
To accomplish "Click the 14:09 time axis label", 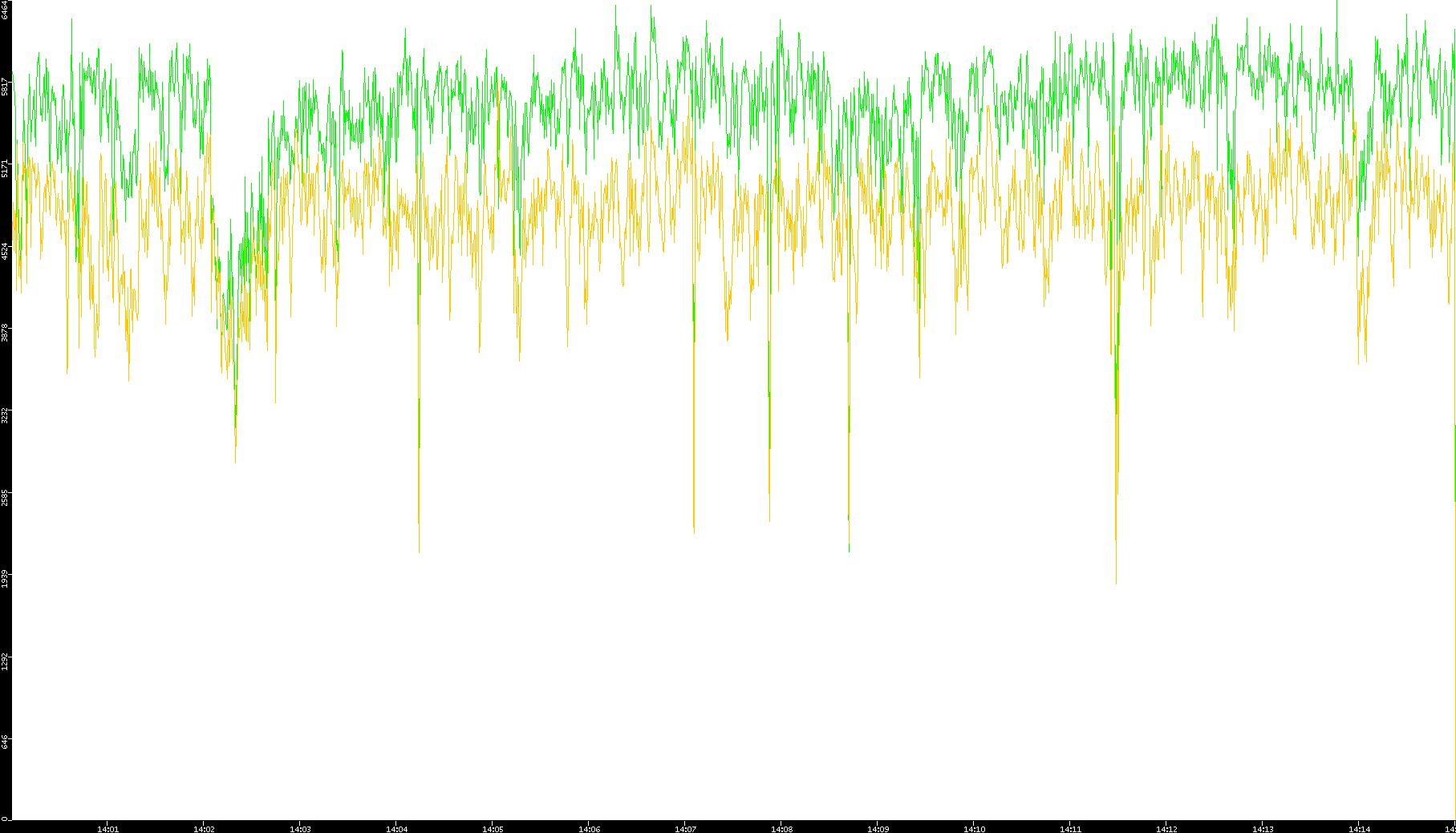I will pyautogui.click(x=878, y=829).
